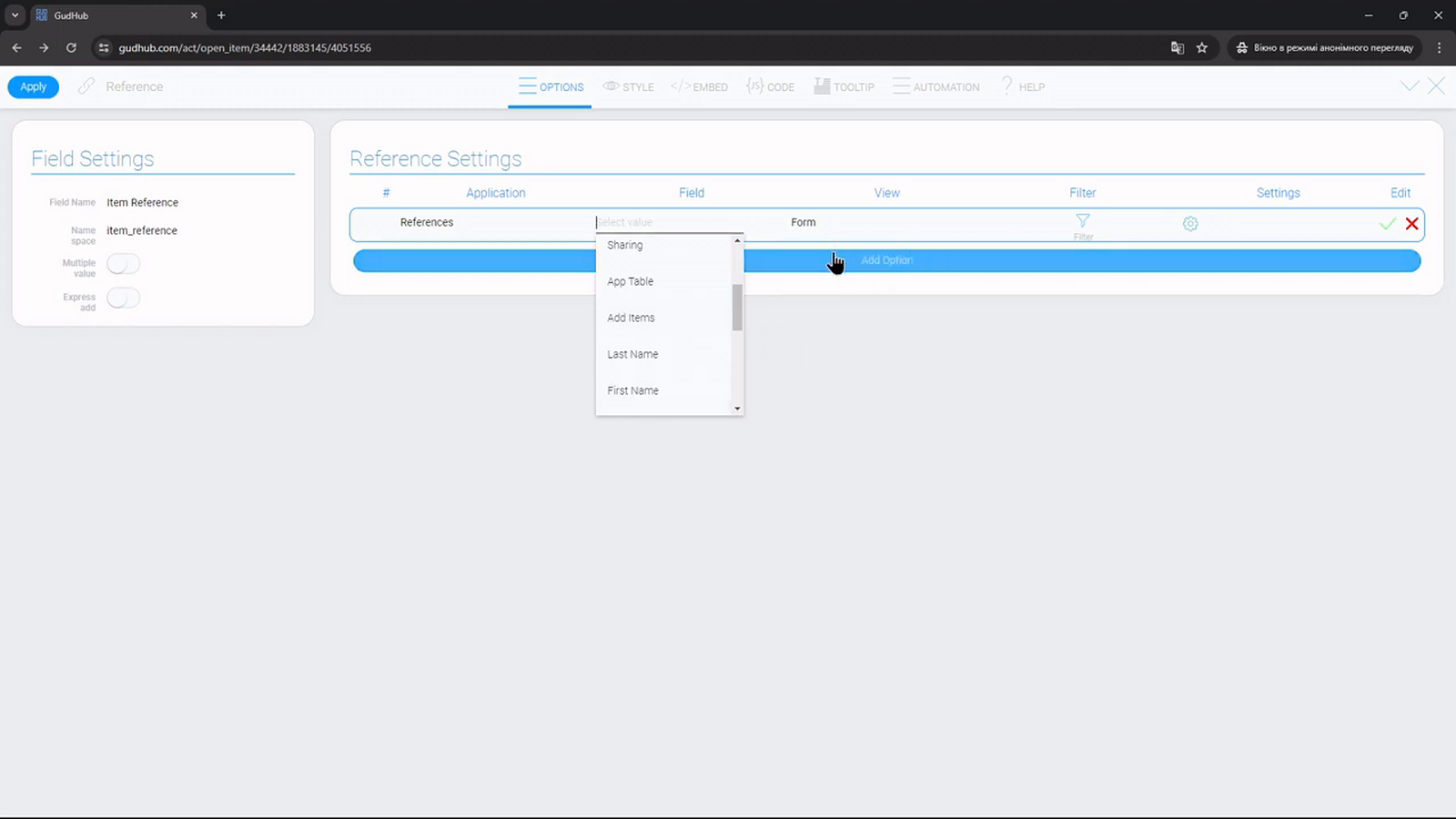Open the TOOLTIP tab
The width and height of the screenshot is (1456, 819).
click(844, 86)
